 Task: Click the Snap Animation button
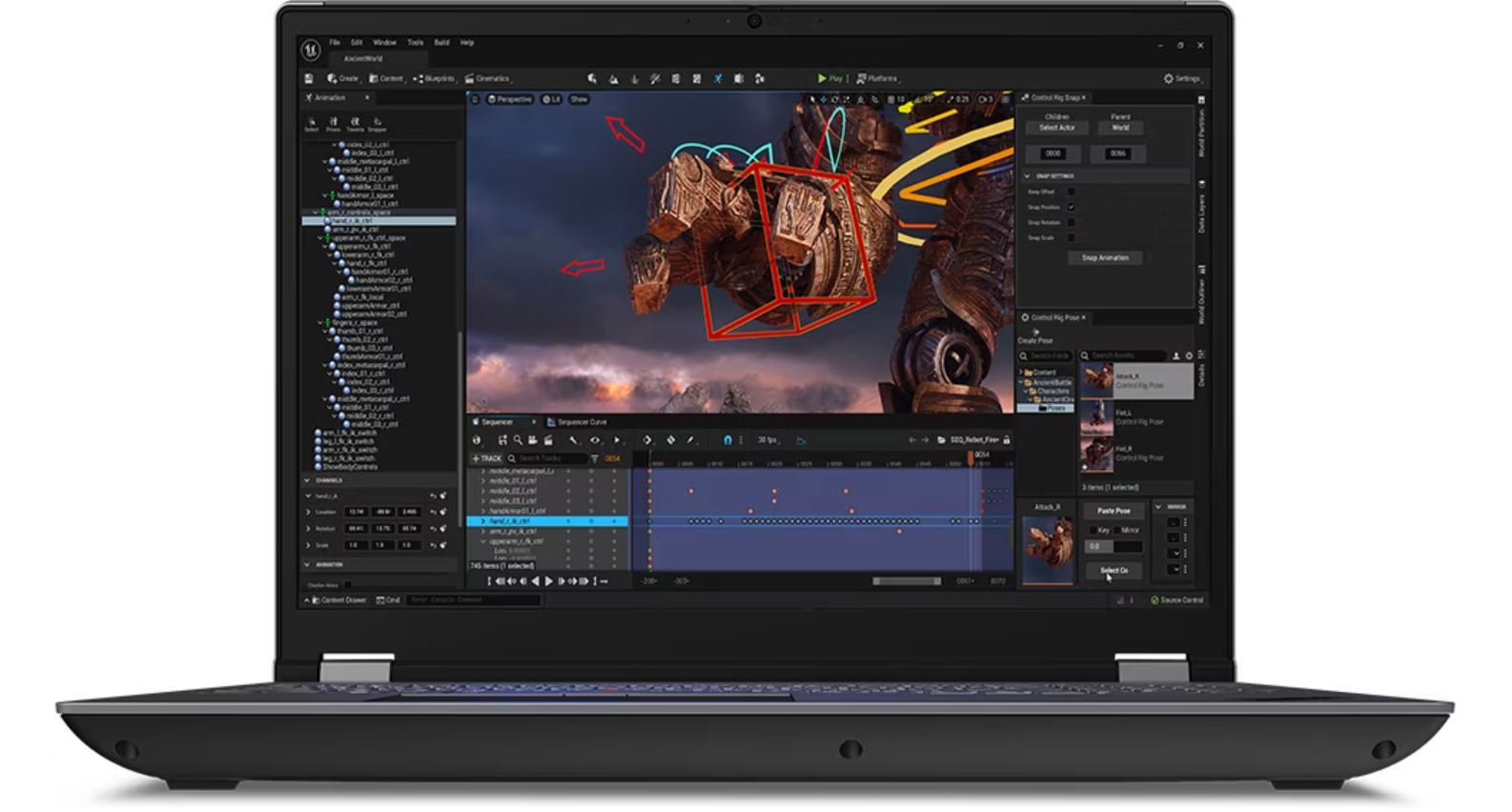pyautogui.click(x=1105, y=258)
